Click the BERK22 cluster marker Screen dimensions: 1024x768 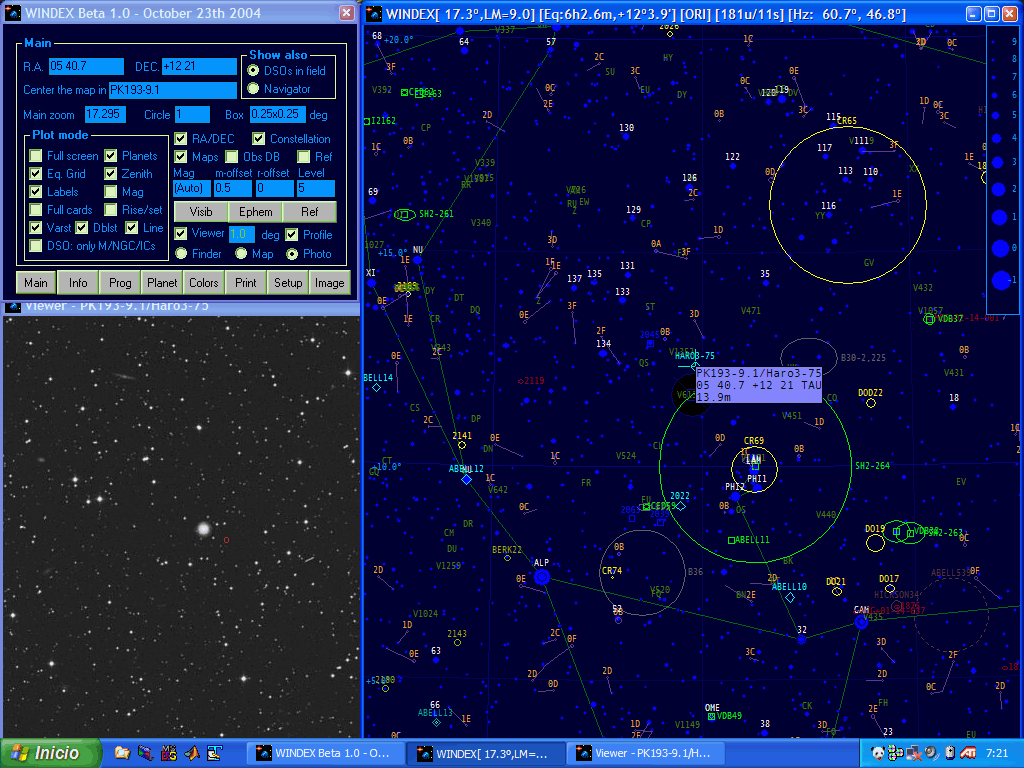[507, 558]
